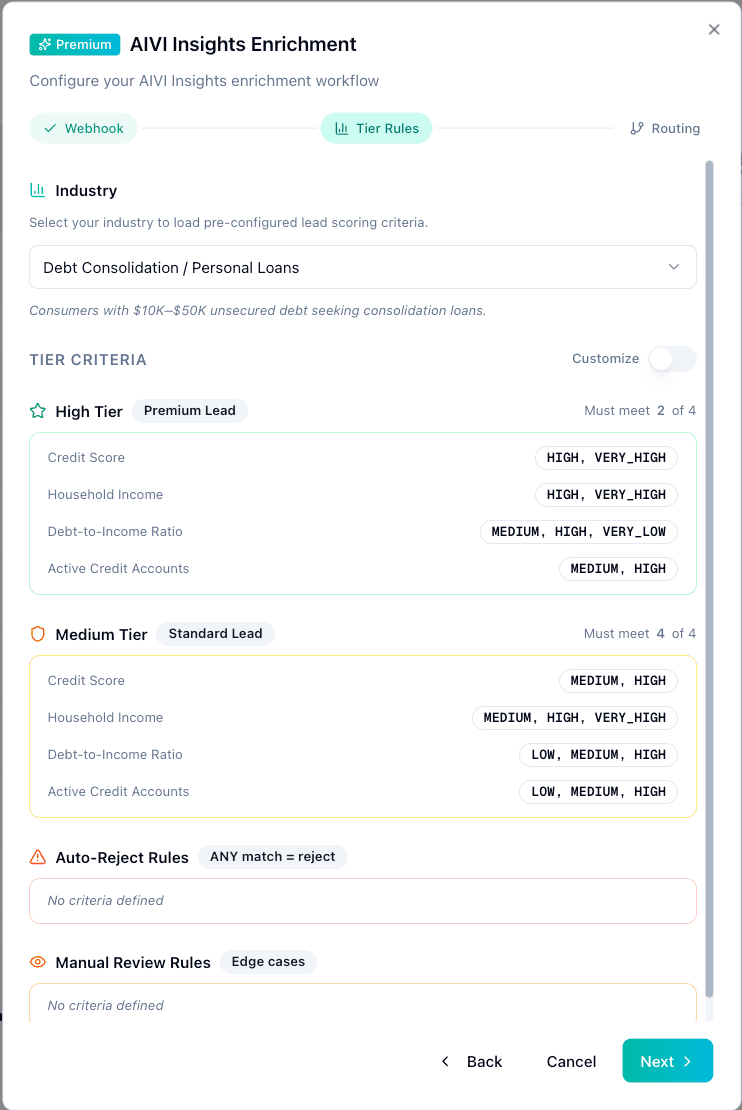Click the Premium Lead badge on High Tier
This screenshot has height=1110, width=742.
[x=189, y=410]
